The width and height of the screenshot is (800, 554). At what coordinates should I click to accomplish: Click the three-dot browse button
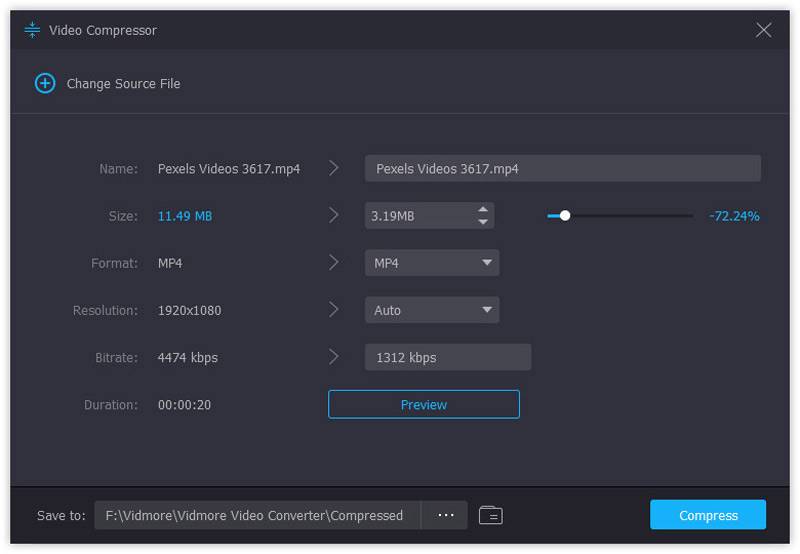tap(445, 515)
